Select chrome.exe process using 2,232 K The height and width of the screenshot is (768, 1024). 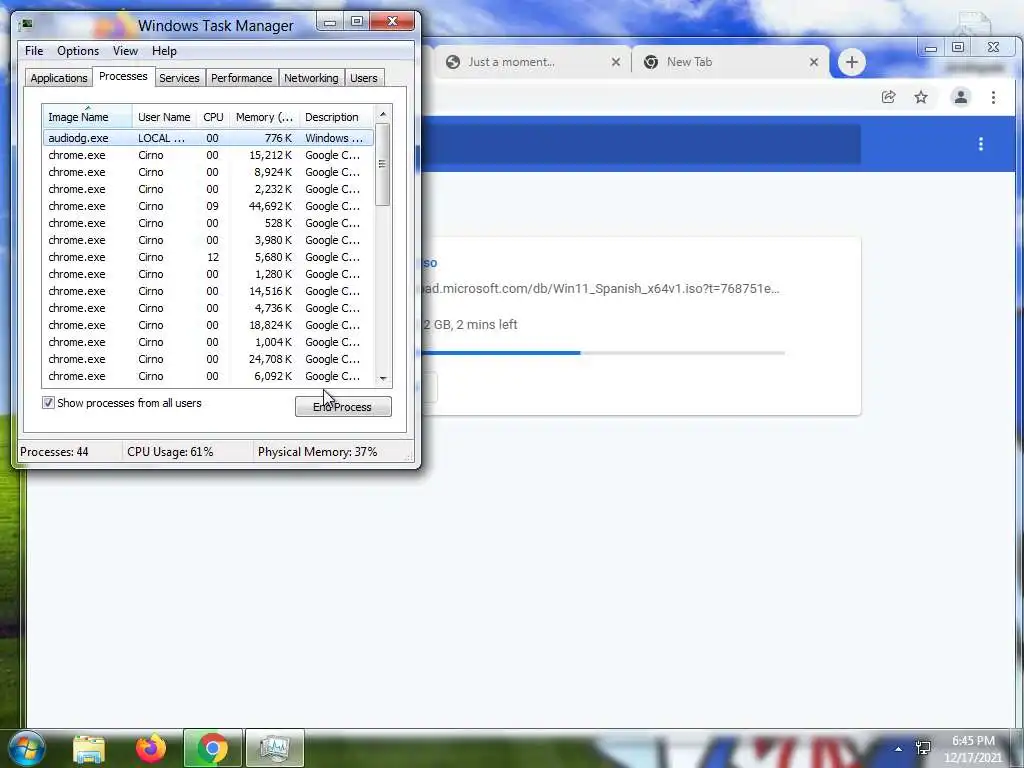(208, 189)
